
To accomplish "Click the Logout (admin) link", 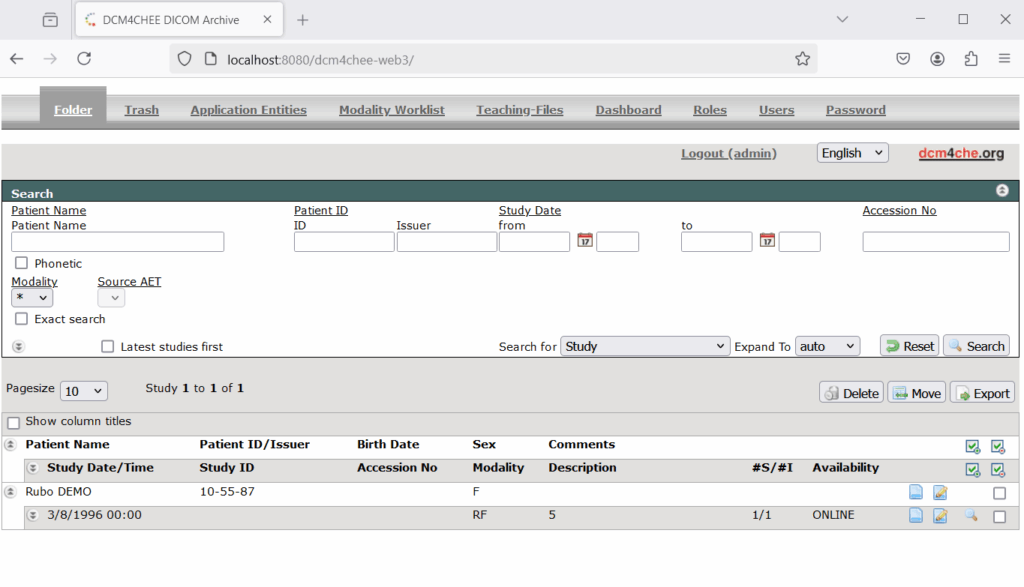I will click(x=729, y=153).
